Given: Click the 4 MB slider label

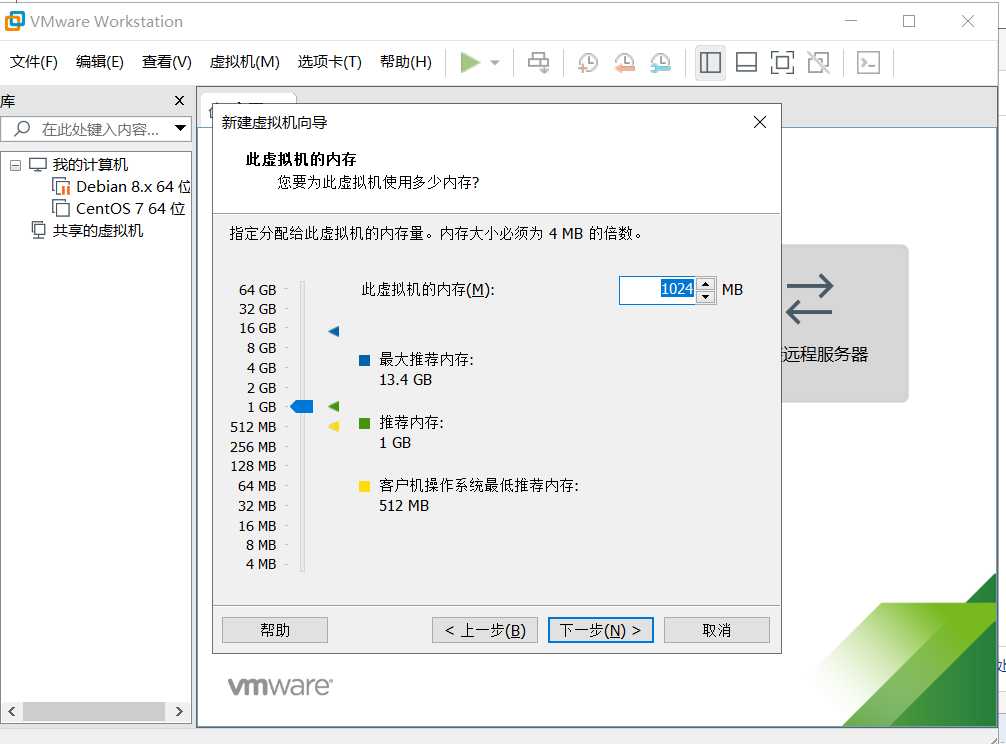Looking at the screenshot, I should [260, 564].
